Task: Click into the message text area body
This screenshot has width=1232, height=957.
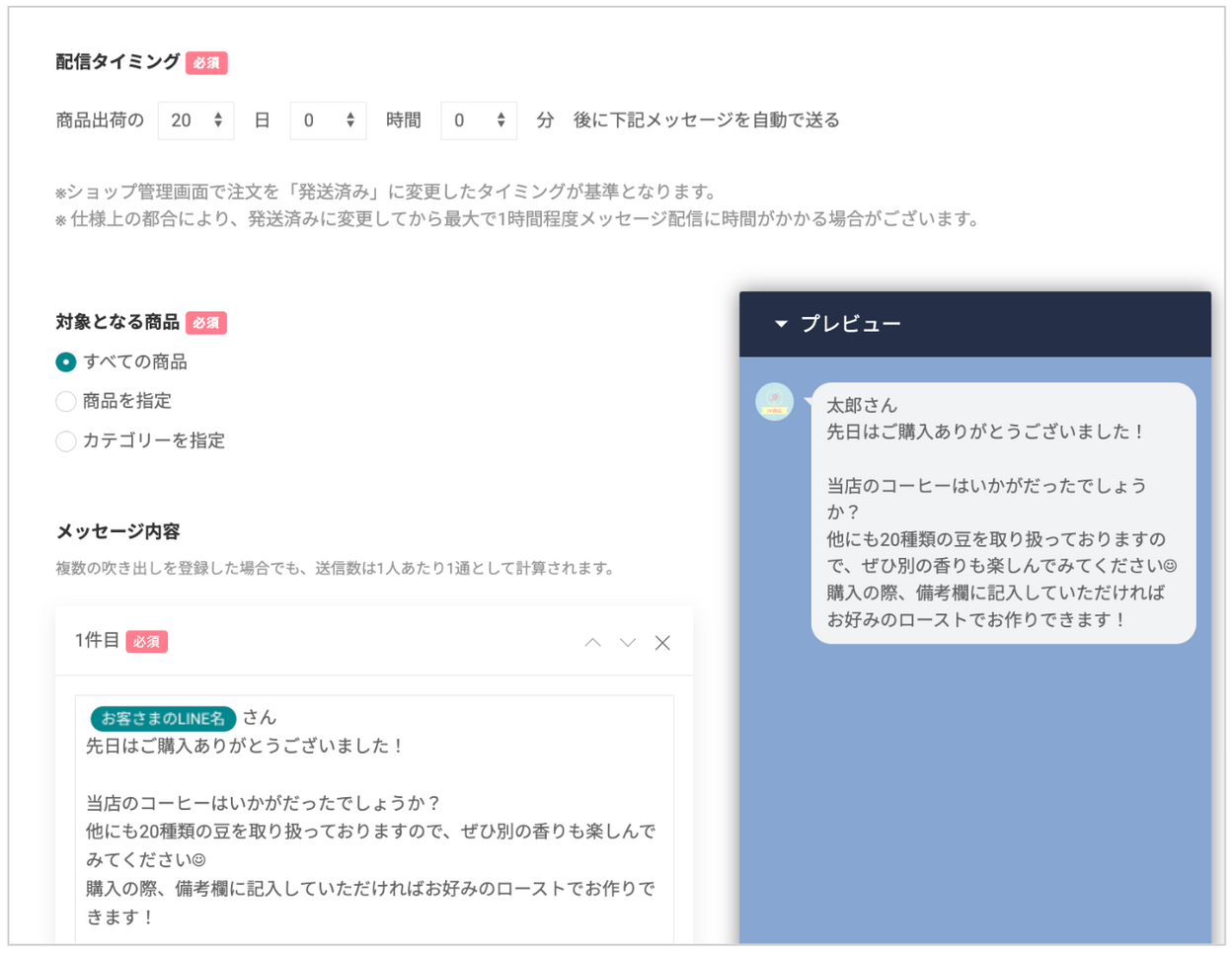Action: point(374,820)
